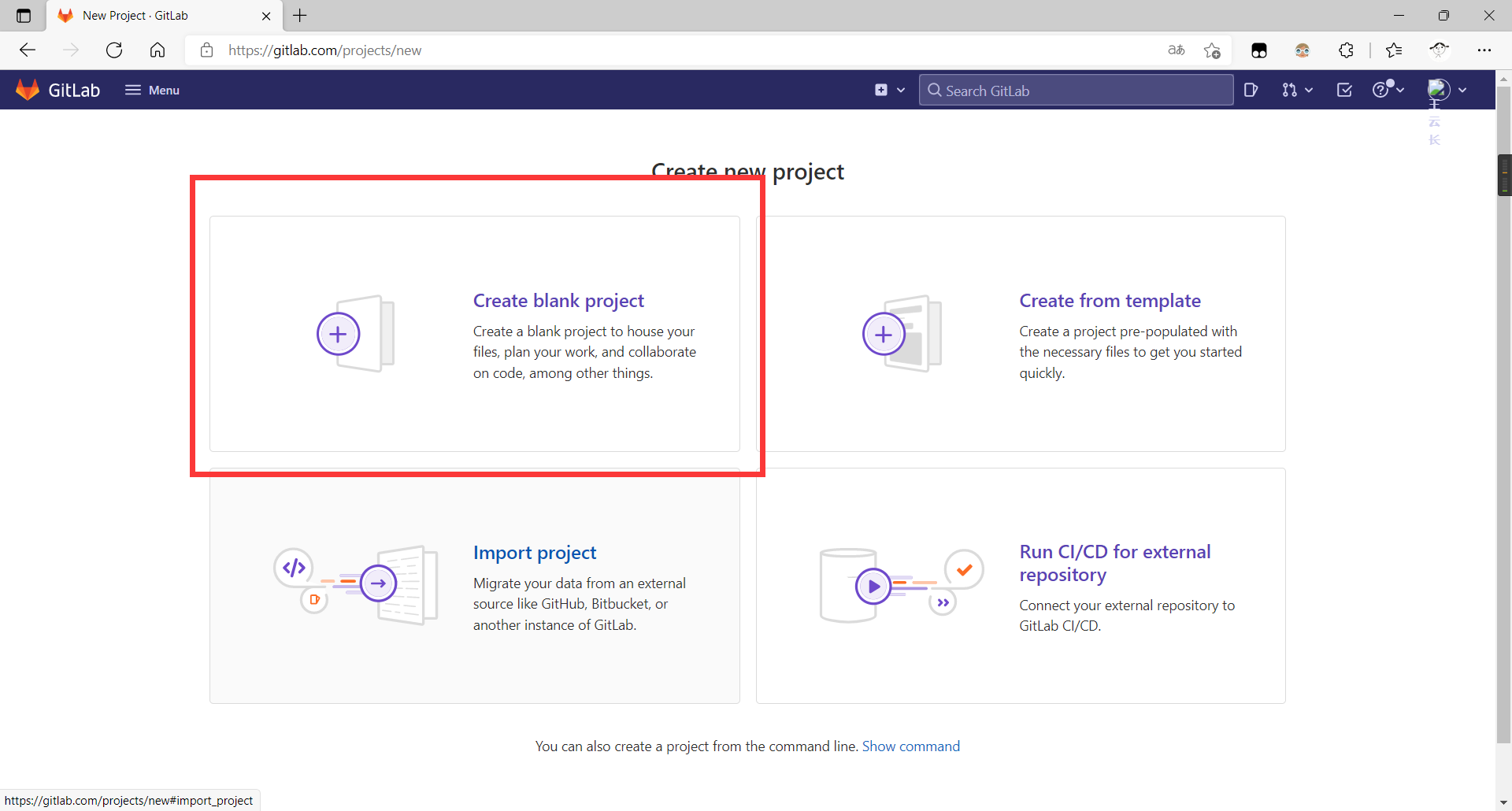Open the Favorites list icon
The height and width of the screenshot is (811, 1512).
point(1394,50)
